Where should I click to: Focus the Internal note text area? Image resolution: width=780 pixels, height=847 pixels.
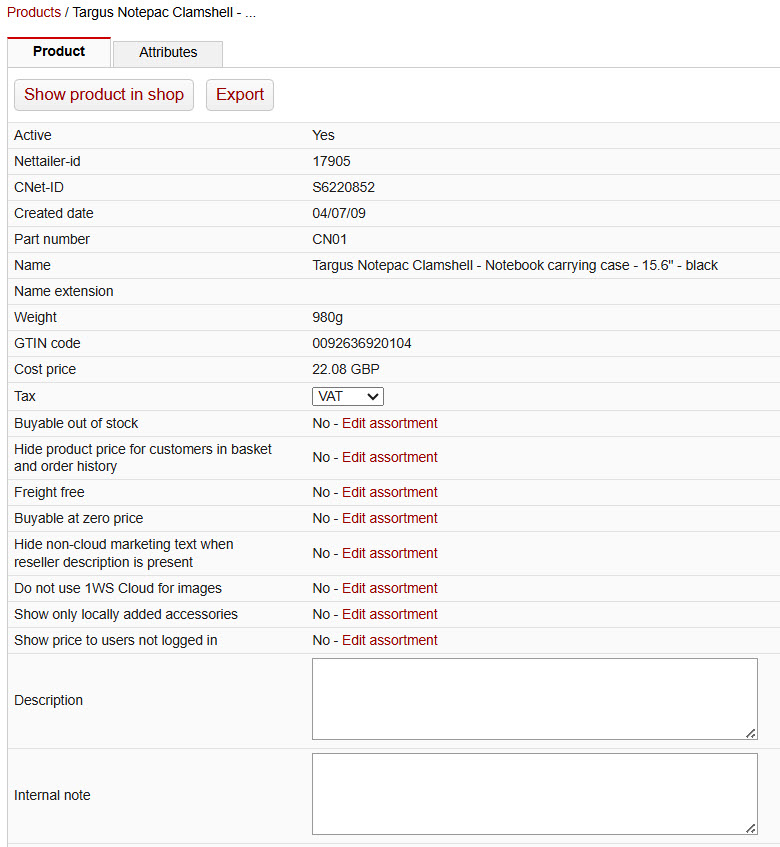coord(535,794)
